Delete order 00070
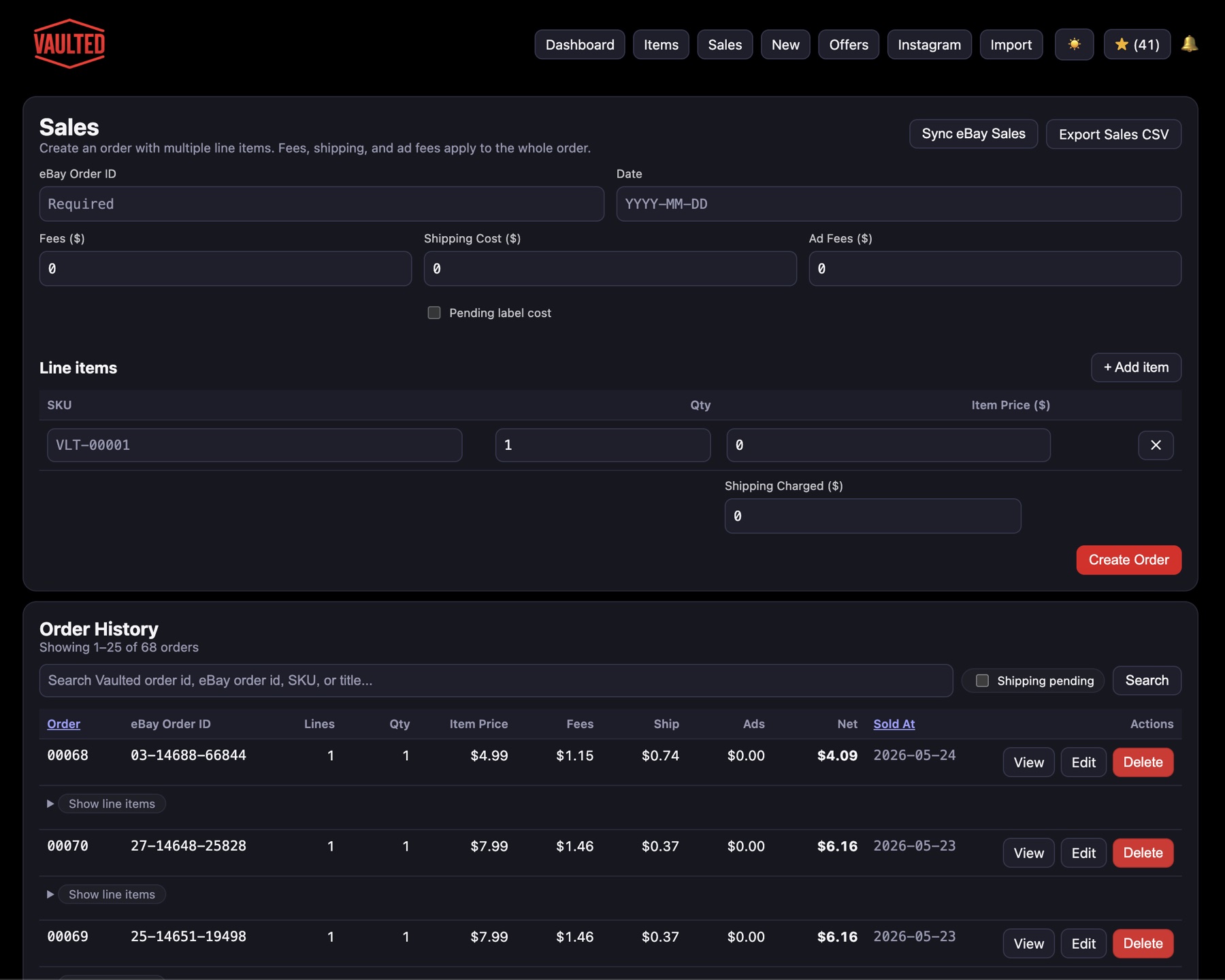This screenshot has height=980, width=1225. (x=1143, y=853)
